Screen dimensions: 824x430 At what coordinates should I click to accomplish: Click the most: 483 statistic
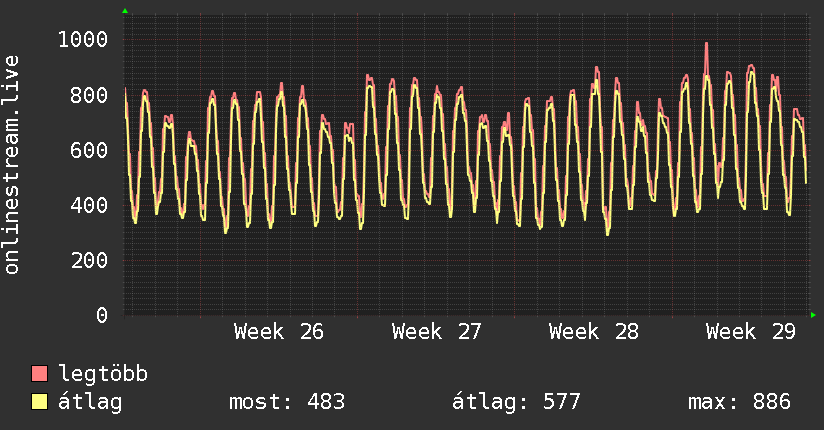[x=287, y=402]
